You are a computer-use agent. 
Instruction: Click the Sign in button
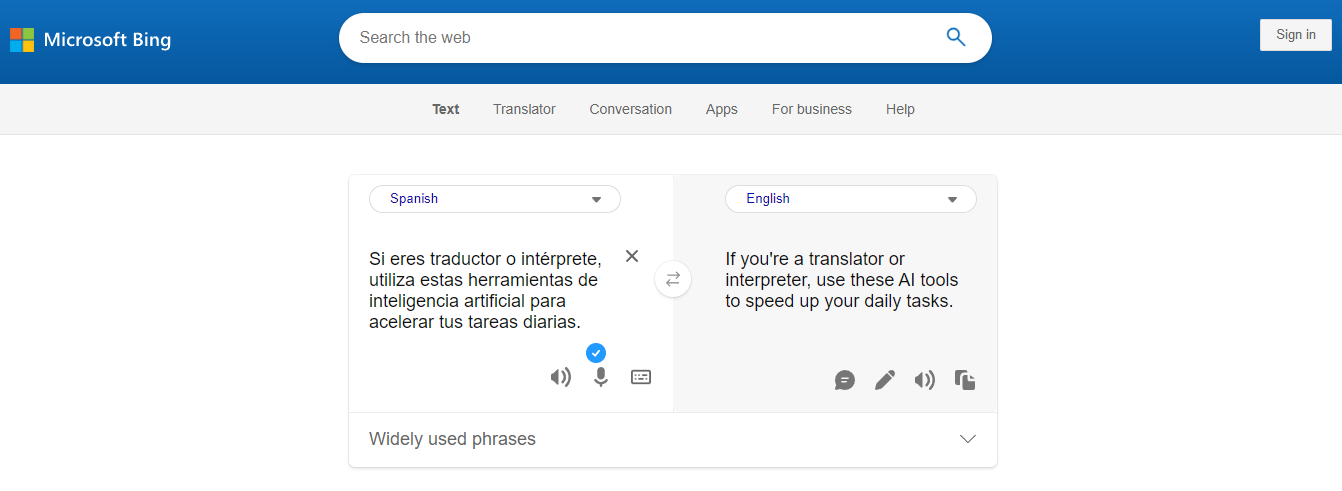coord(1295,35)
